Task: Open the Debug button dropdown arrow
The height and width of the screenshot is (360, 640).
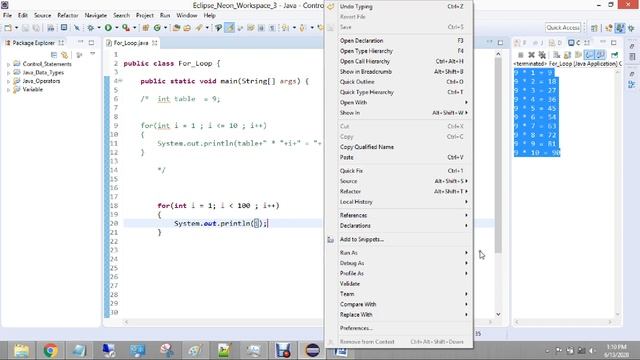Action: [x=99, y=28]
